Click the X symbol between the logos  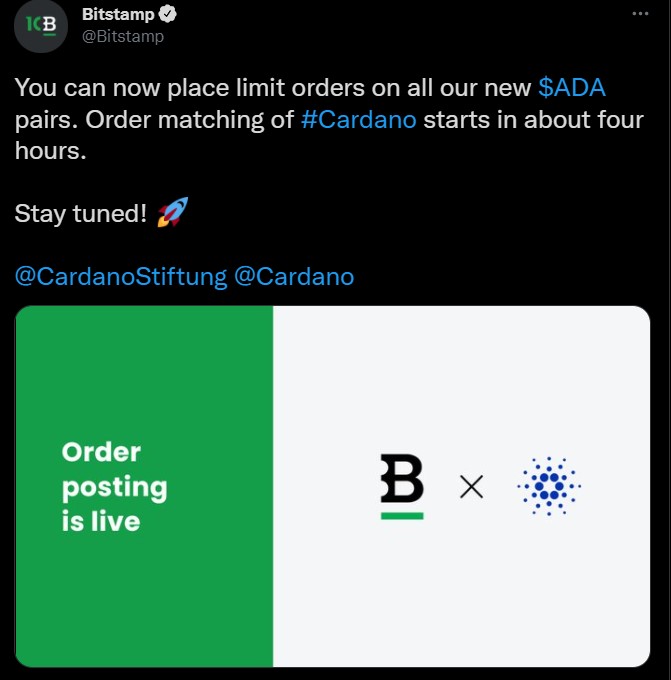coord(471,487)
